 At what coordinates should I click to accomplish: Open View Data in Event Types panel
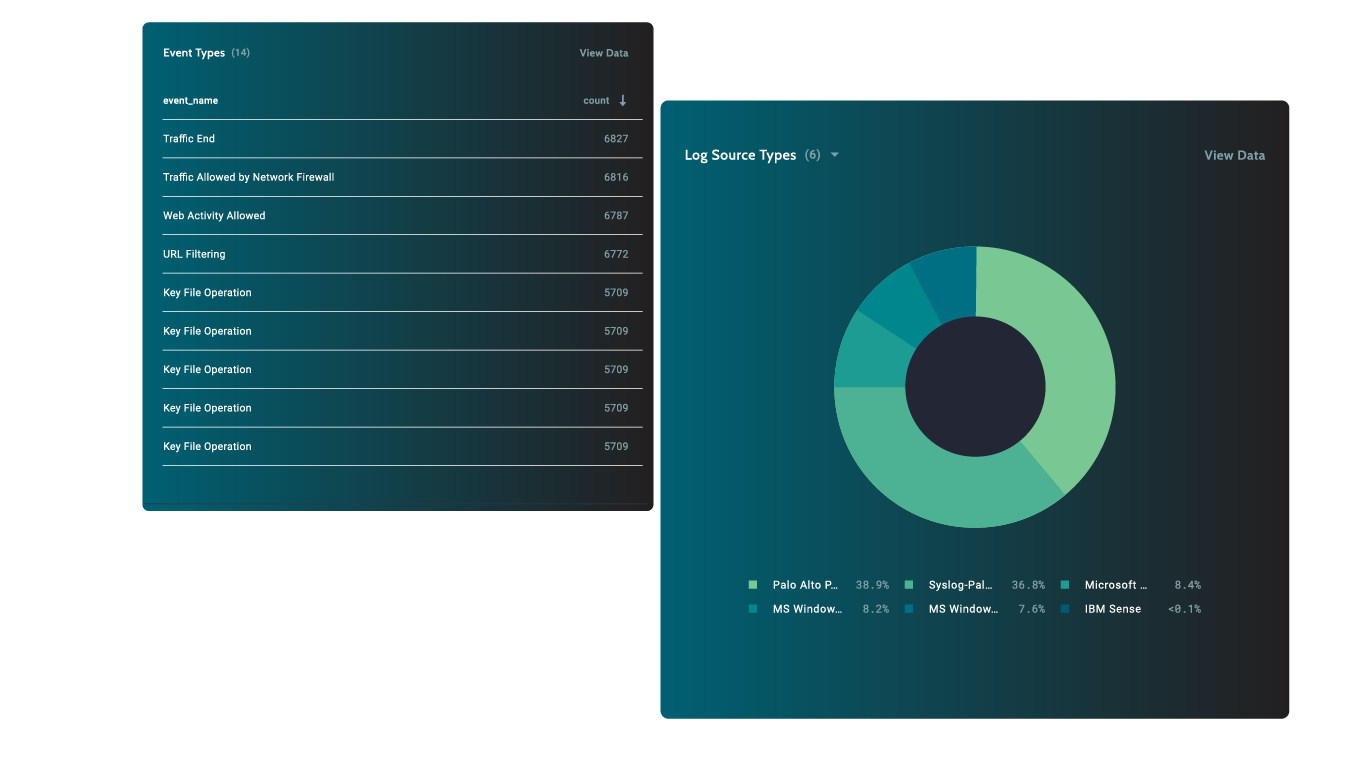(x=604, y=53)
